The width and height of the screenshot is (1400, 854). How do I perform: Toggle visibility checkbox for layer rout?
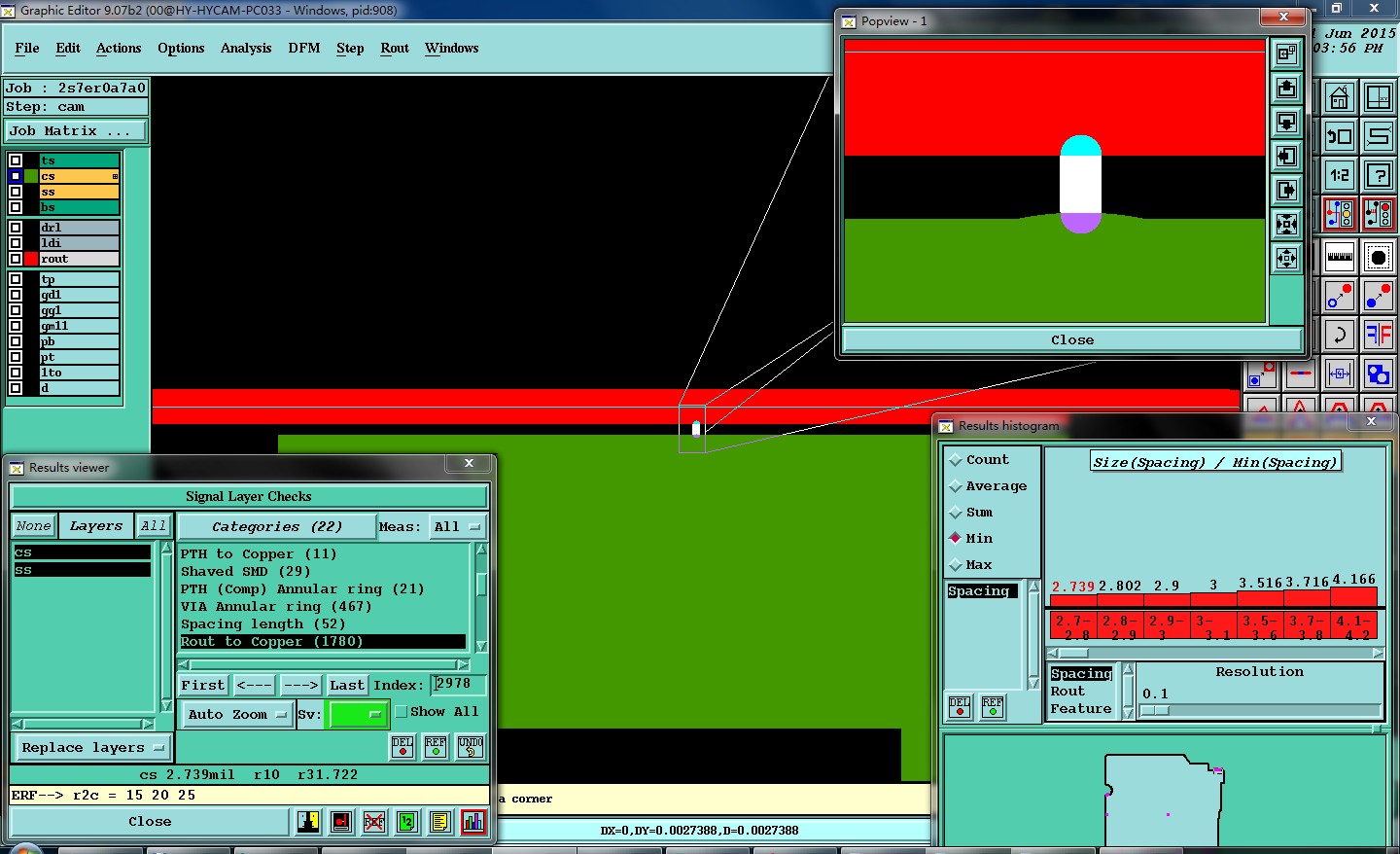[x=16, y=259]
